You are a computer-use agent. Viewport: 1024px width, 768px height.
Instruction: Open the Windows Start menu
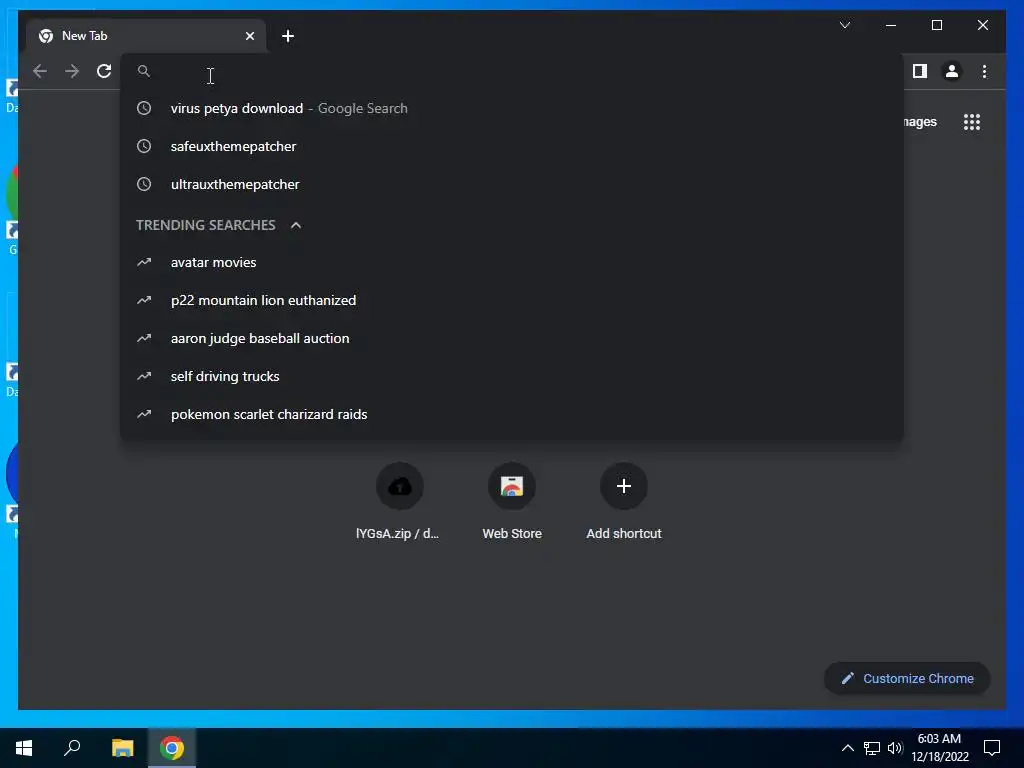[24, 748]
